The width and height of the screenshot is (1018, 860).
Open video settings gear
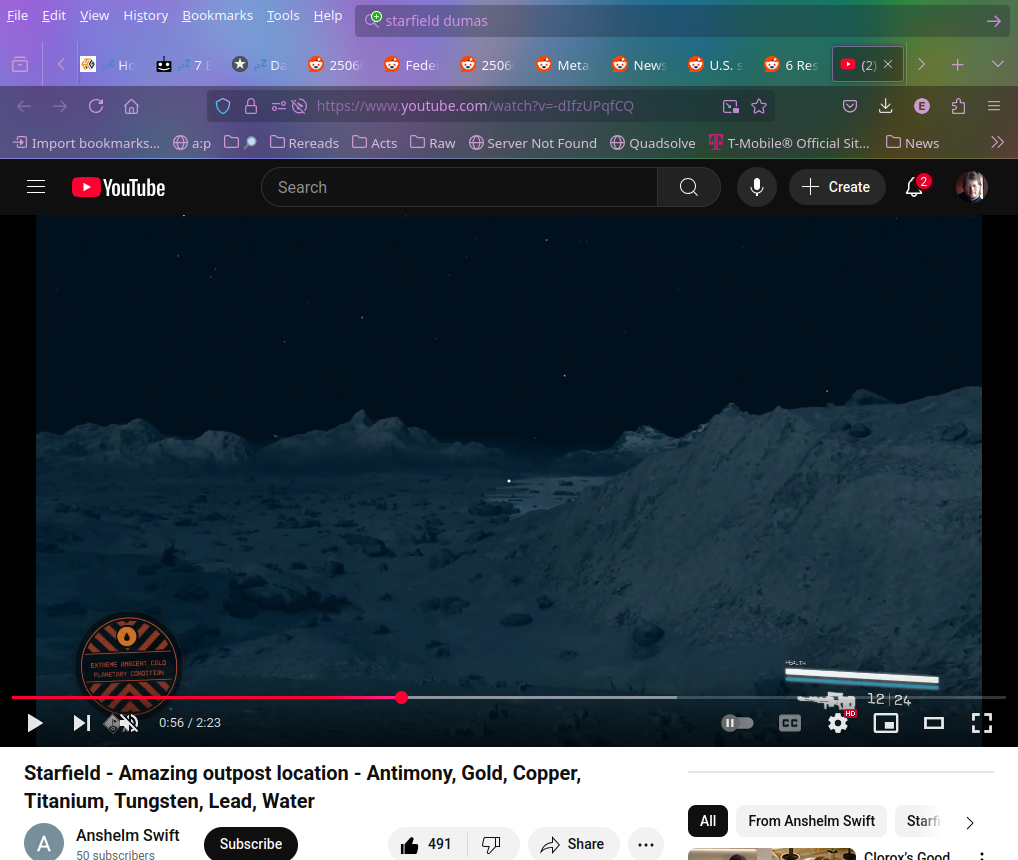point(838,723)
